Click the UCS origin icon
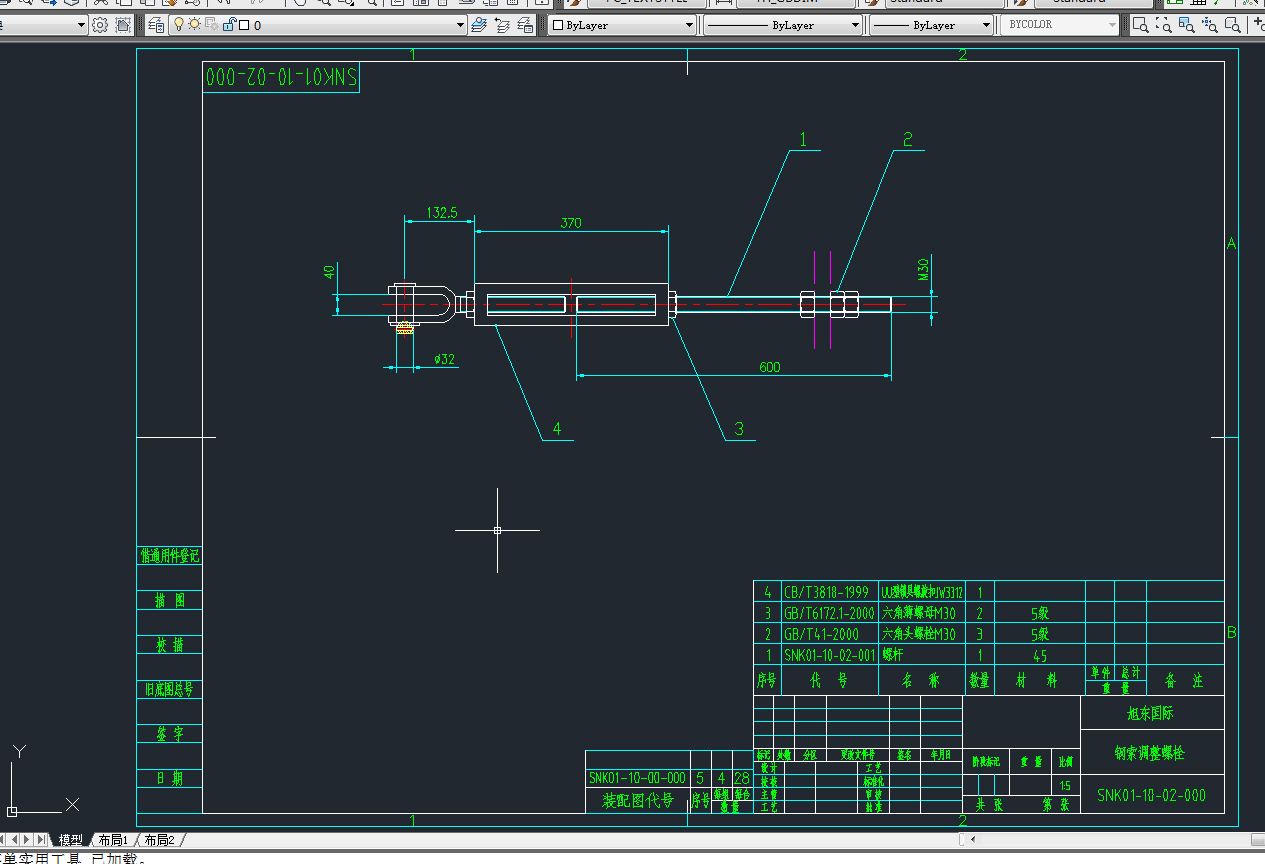The image size is (1265, 864). (x=12, y=810)
